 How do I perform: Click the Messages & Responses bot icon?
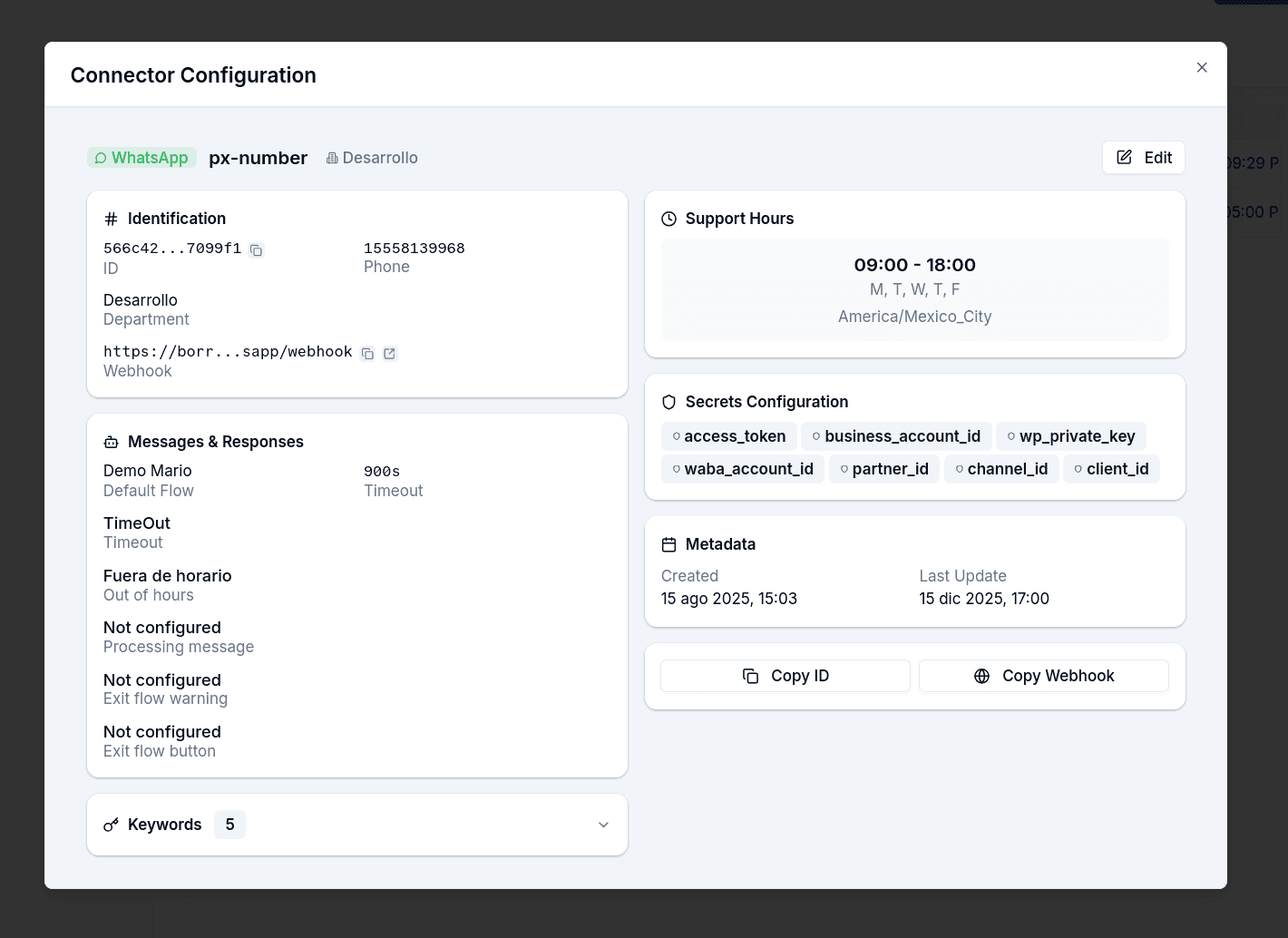point(112,442)
